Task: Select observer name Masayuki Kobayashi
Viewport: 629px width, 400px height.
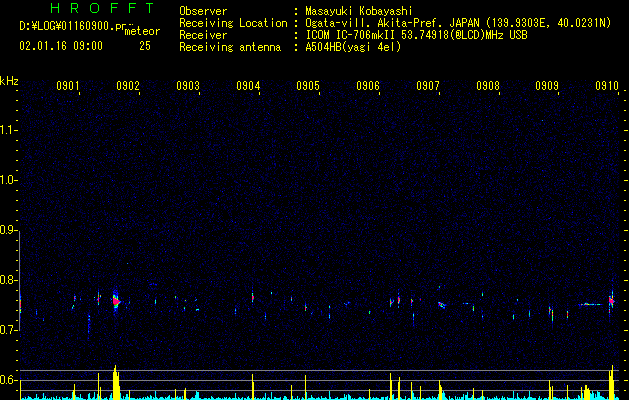Action: click(359, 11)
